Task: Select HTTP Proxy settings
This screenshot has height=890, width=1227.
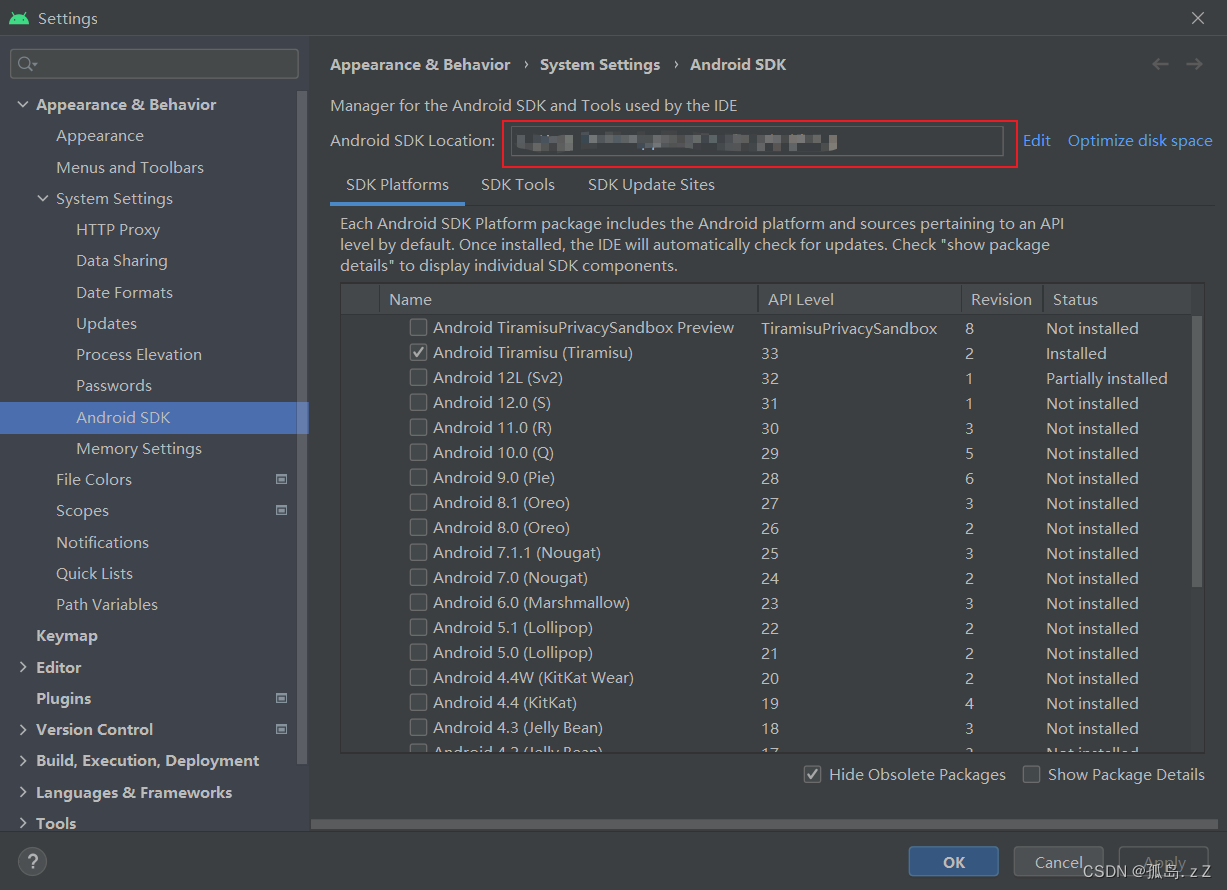Action: (118, 230)
